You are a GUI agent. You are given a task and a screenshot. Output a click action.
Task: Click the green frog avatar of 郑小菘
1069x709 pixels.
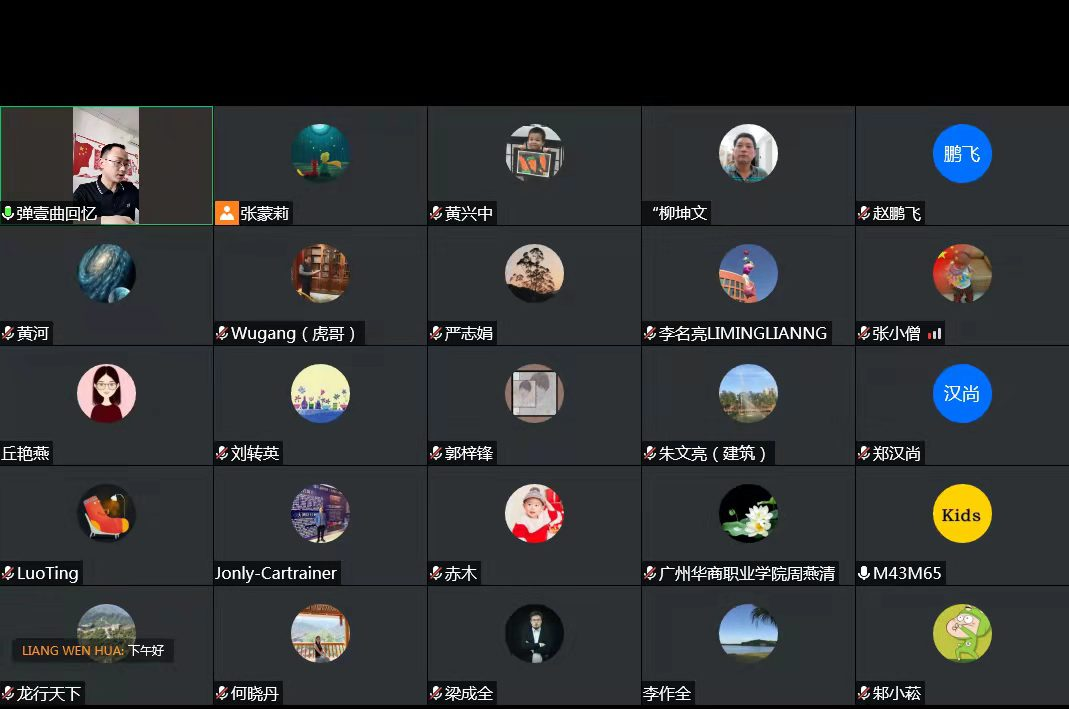click(x=962, y=633)
